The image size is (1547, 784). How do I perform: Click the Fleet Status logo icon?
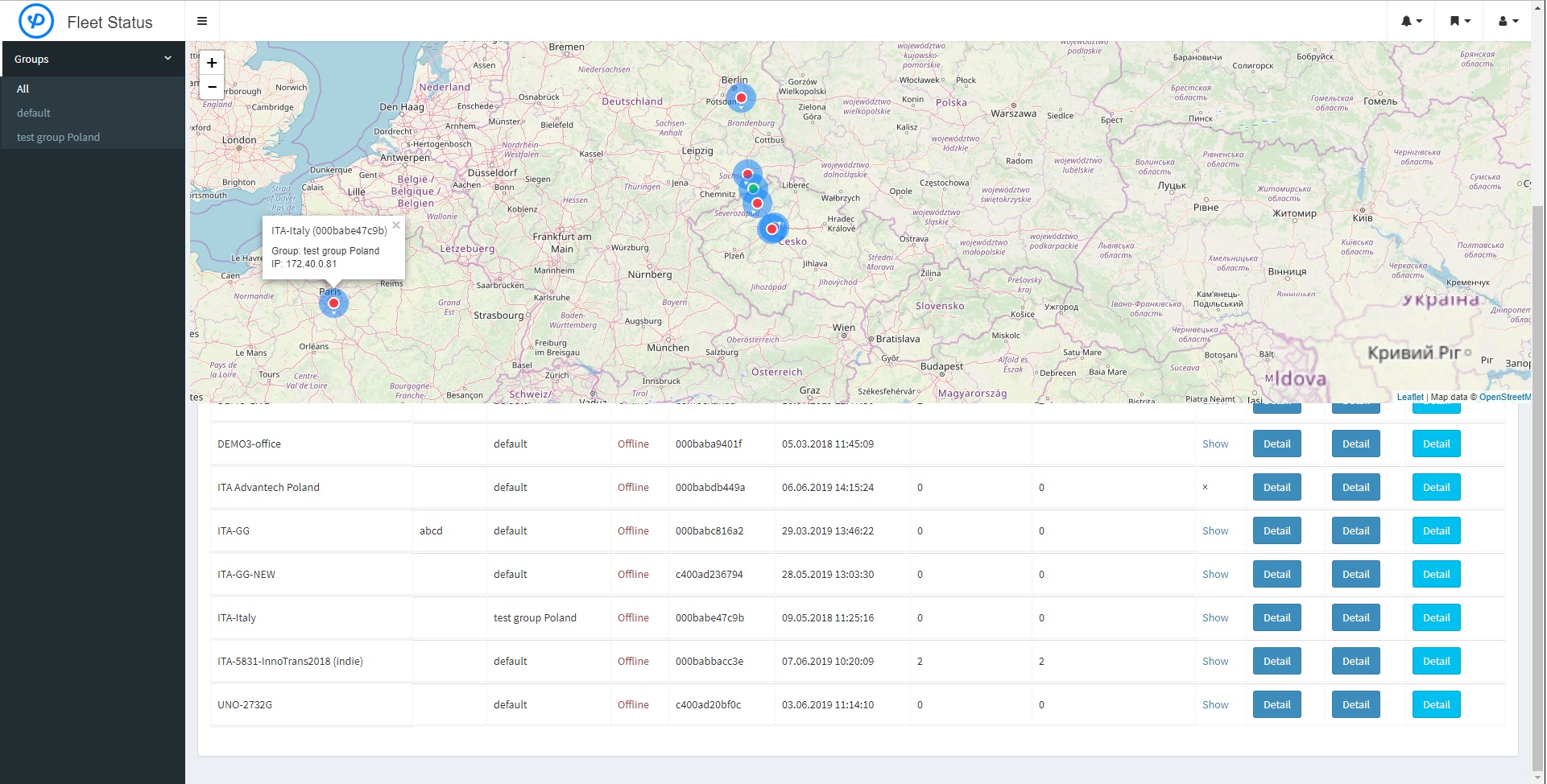36,21
